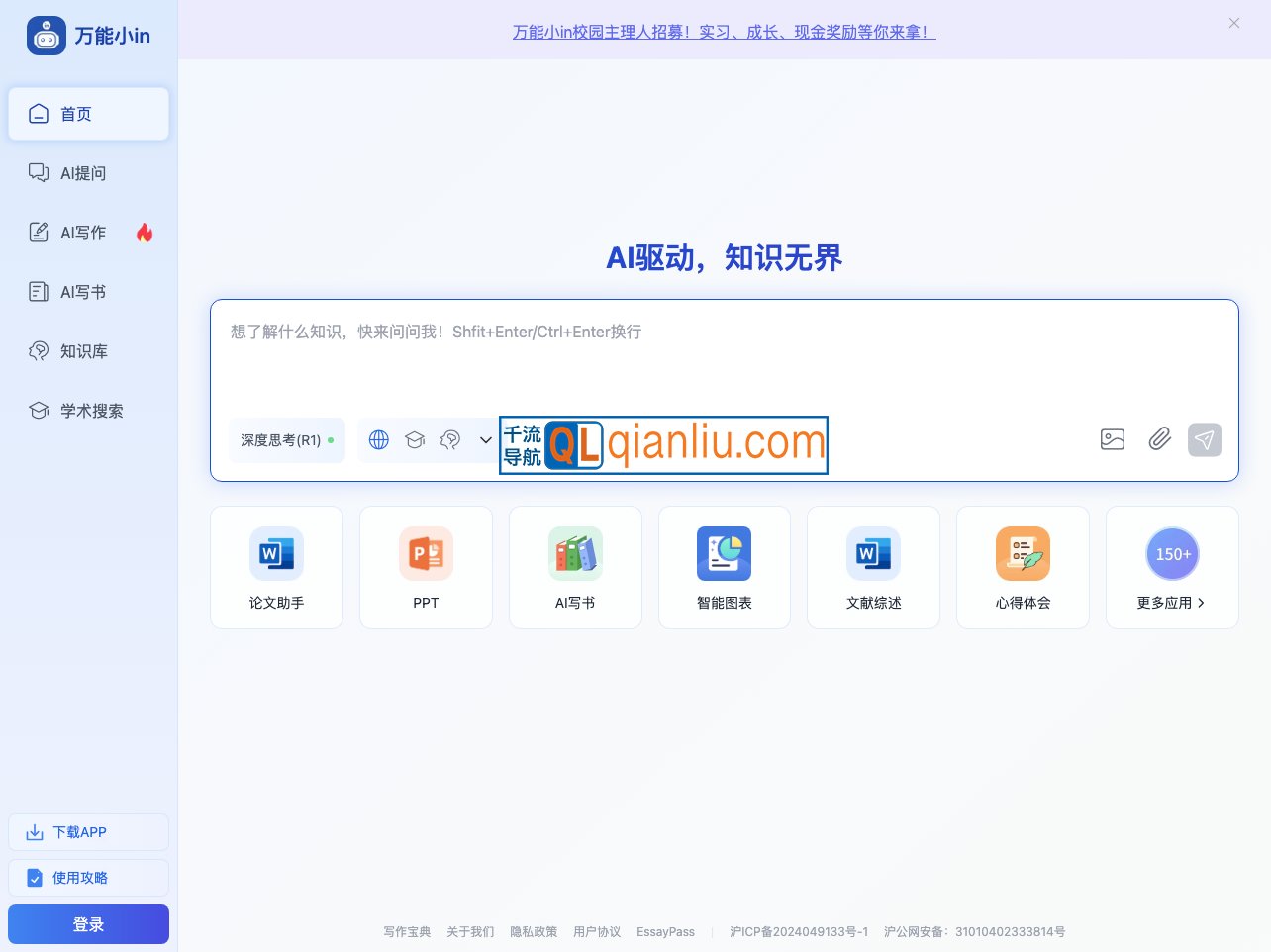Image resolution: width=1271 pixels, height=952 pixels.
Task: Expand the model options chevron
Action: (485, 439)
